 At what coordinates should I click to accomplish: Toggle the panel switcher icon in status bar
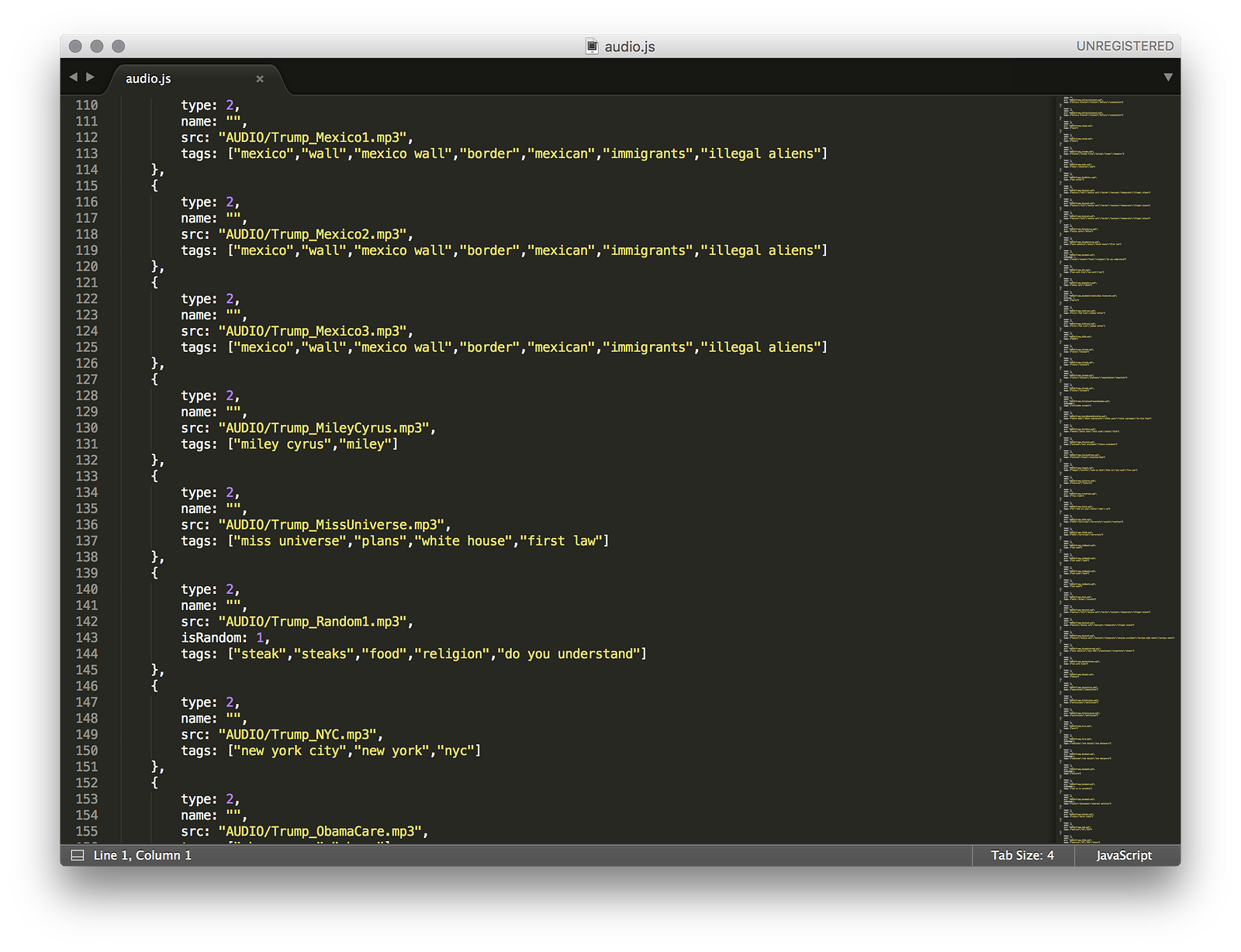click(x=78, y=855)
